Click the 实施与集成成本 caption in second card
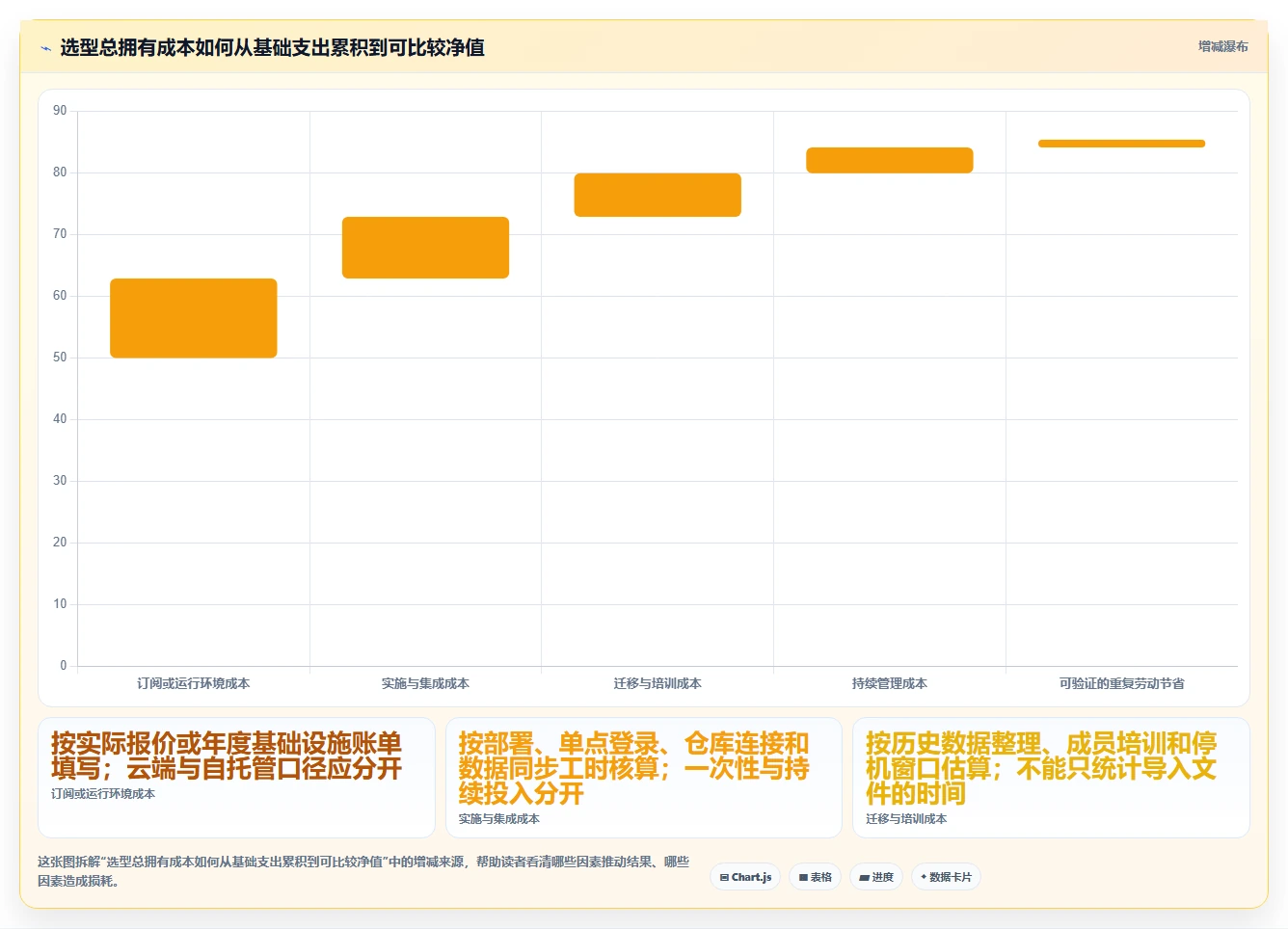1288x929 pixels. tap(498, 819)
